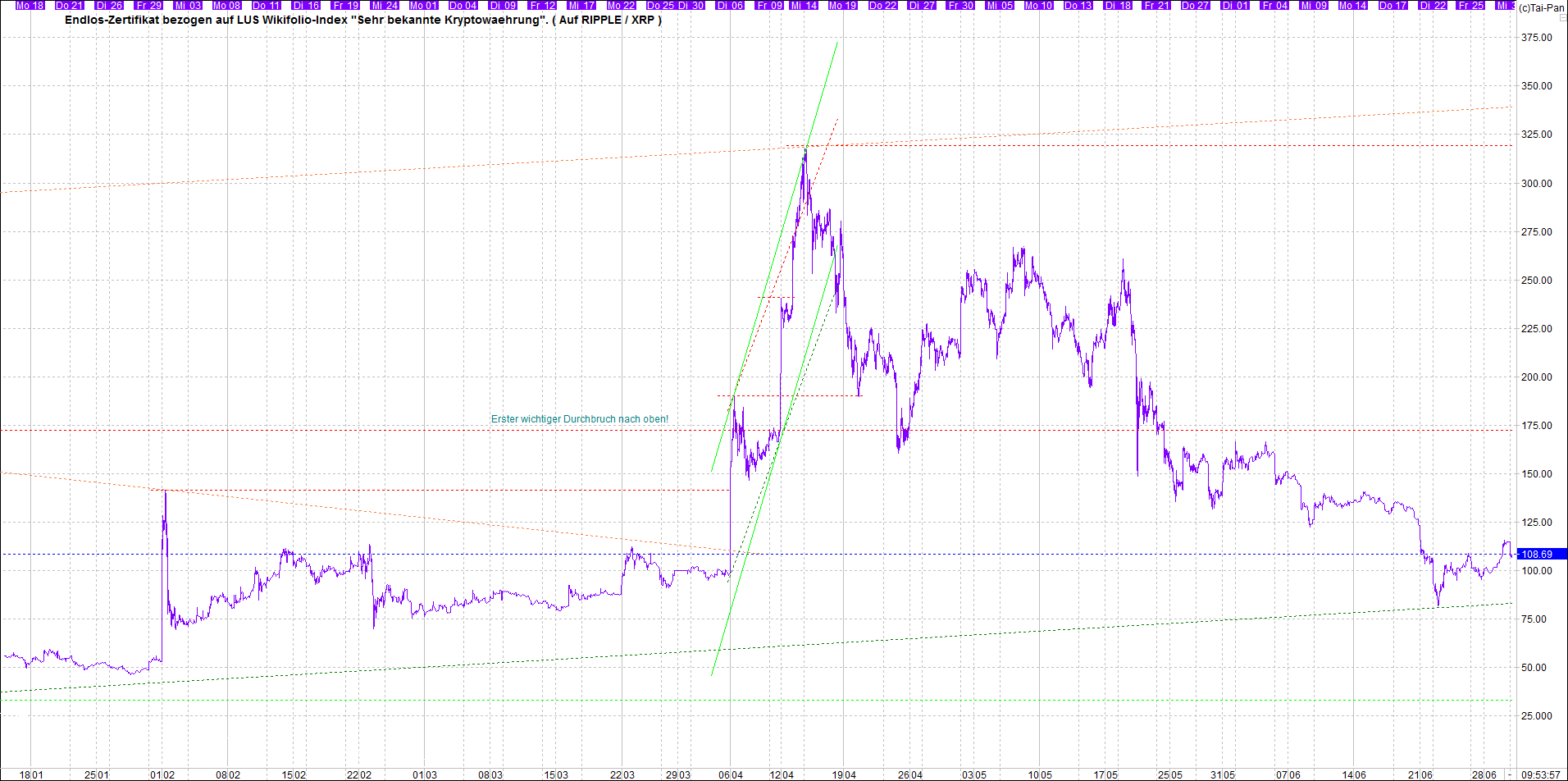Click the 06.04 date on bottom axis
This screenshot has height=781, width=1568.
coord(731,774)
